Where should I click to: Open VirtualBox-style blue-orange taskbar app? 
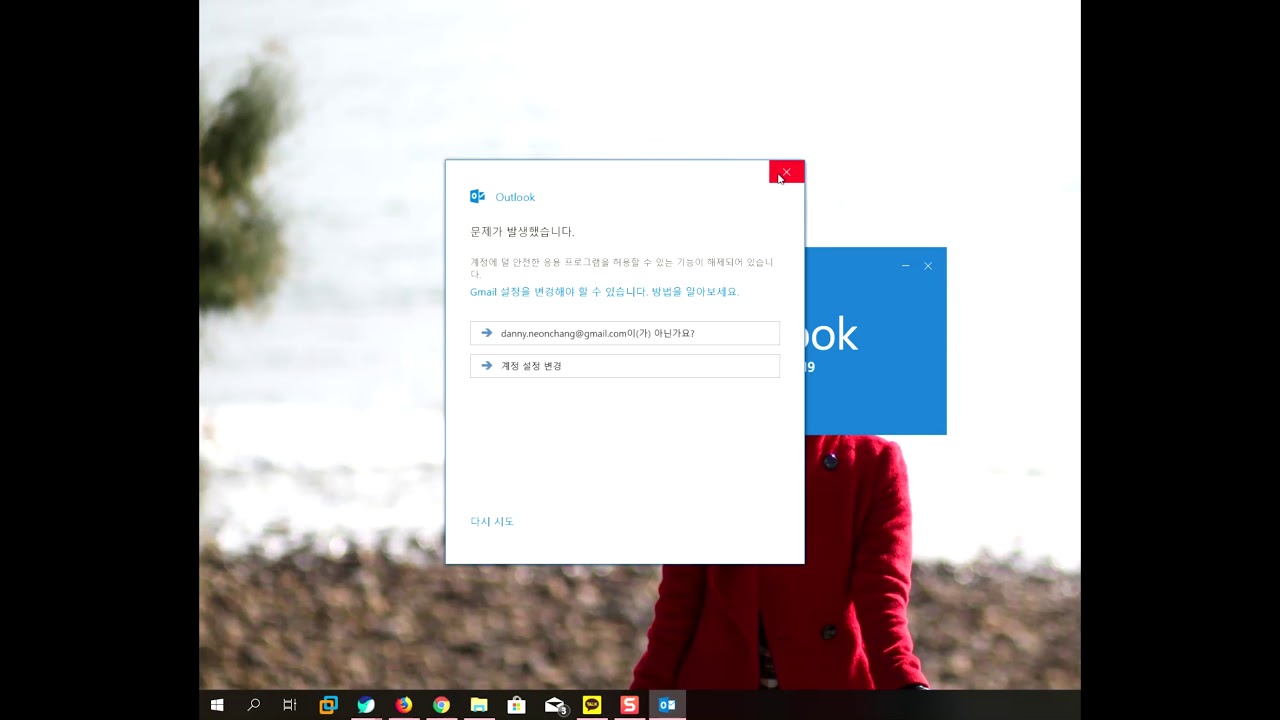point(328,705)
